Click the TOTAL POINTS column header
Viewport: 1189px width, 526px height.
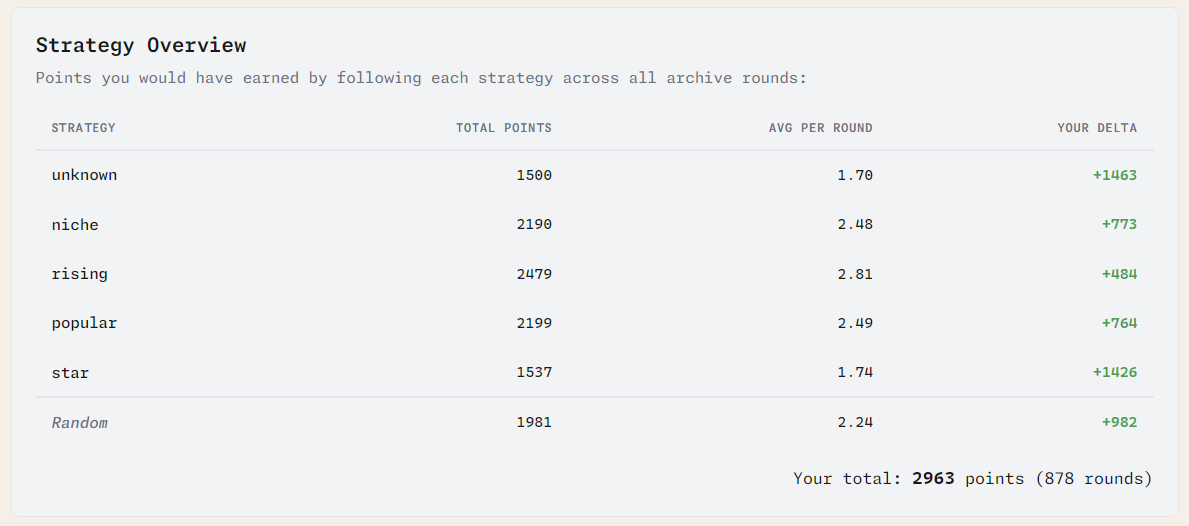point(503,128)
